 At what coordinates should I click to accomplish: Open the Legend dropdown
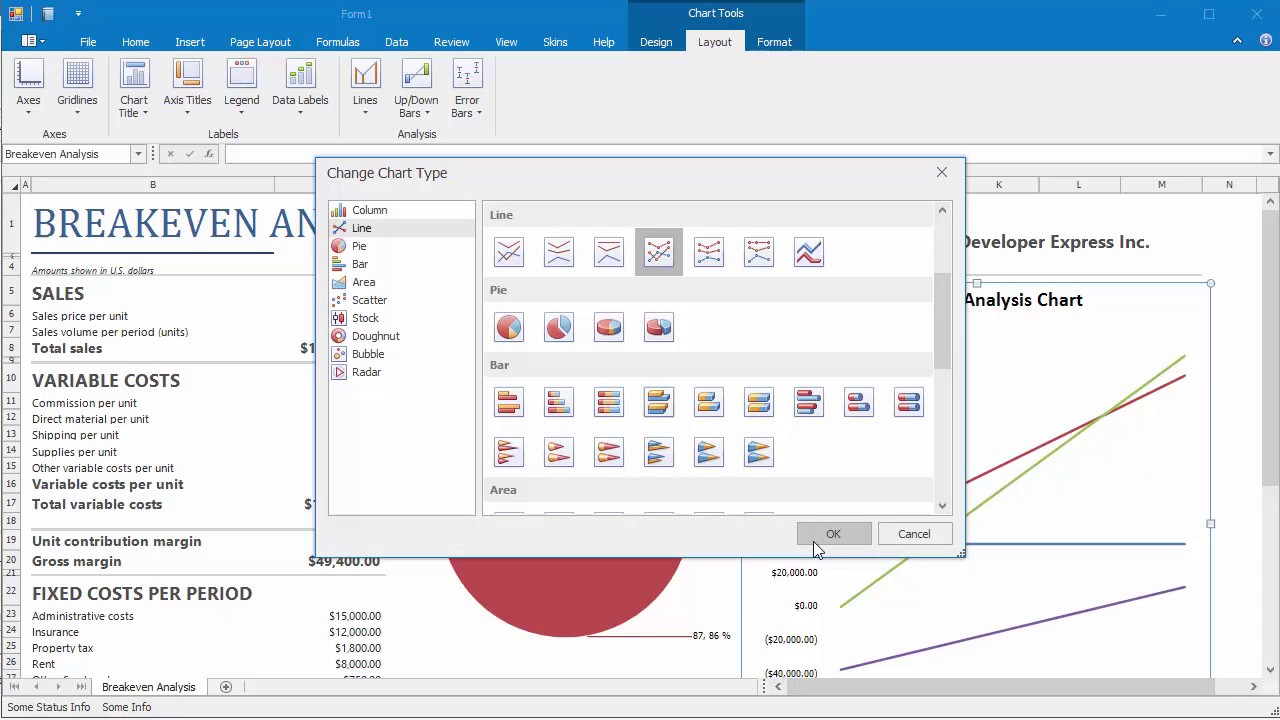241,88
